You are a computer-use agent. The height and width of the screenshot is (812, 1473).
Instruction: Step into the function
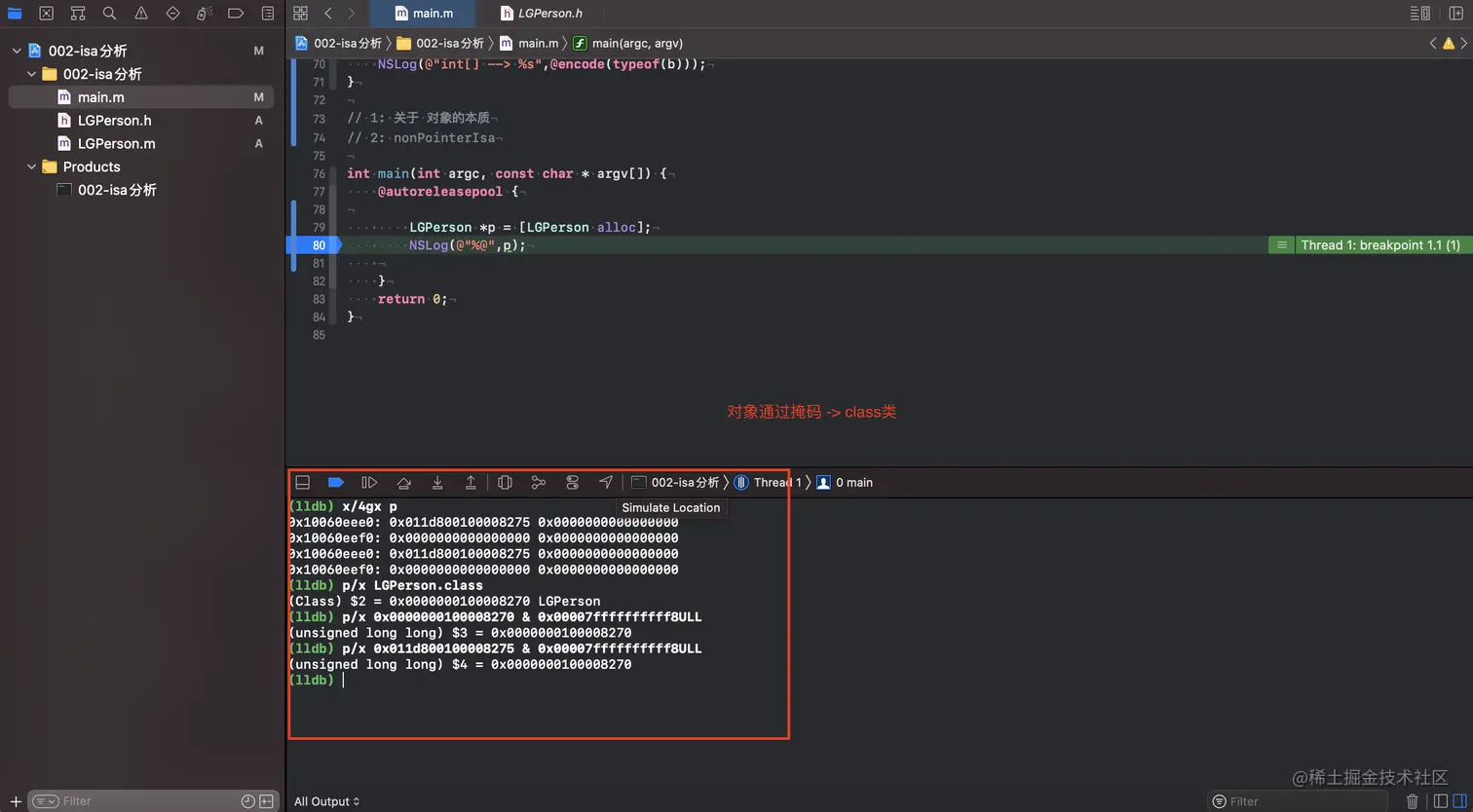(437, 482)
